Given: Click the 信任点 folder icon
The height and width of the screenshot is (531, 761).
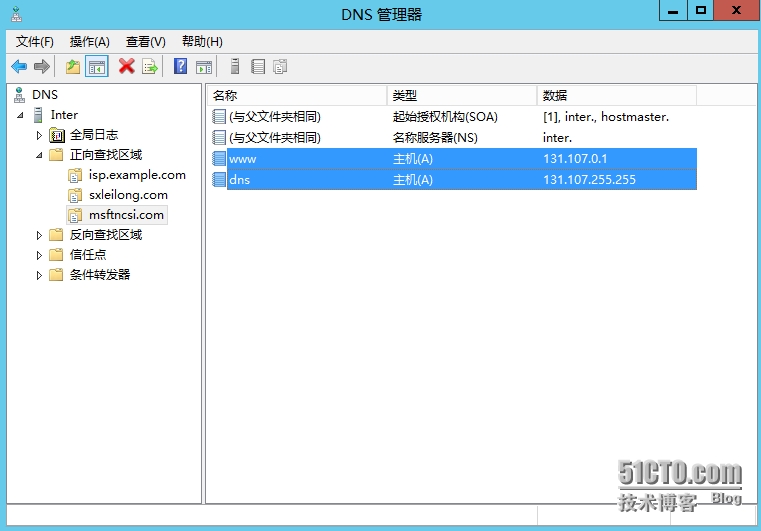Looking at the screenshot, I should point(56,255).
